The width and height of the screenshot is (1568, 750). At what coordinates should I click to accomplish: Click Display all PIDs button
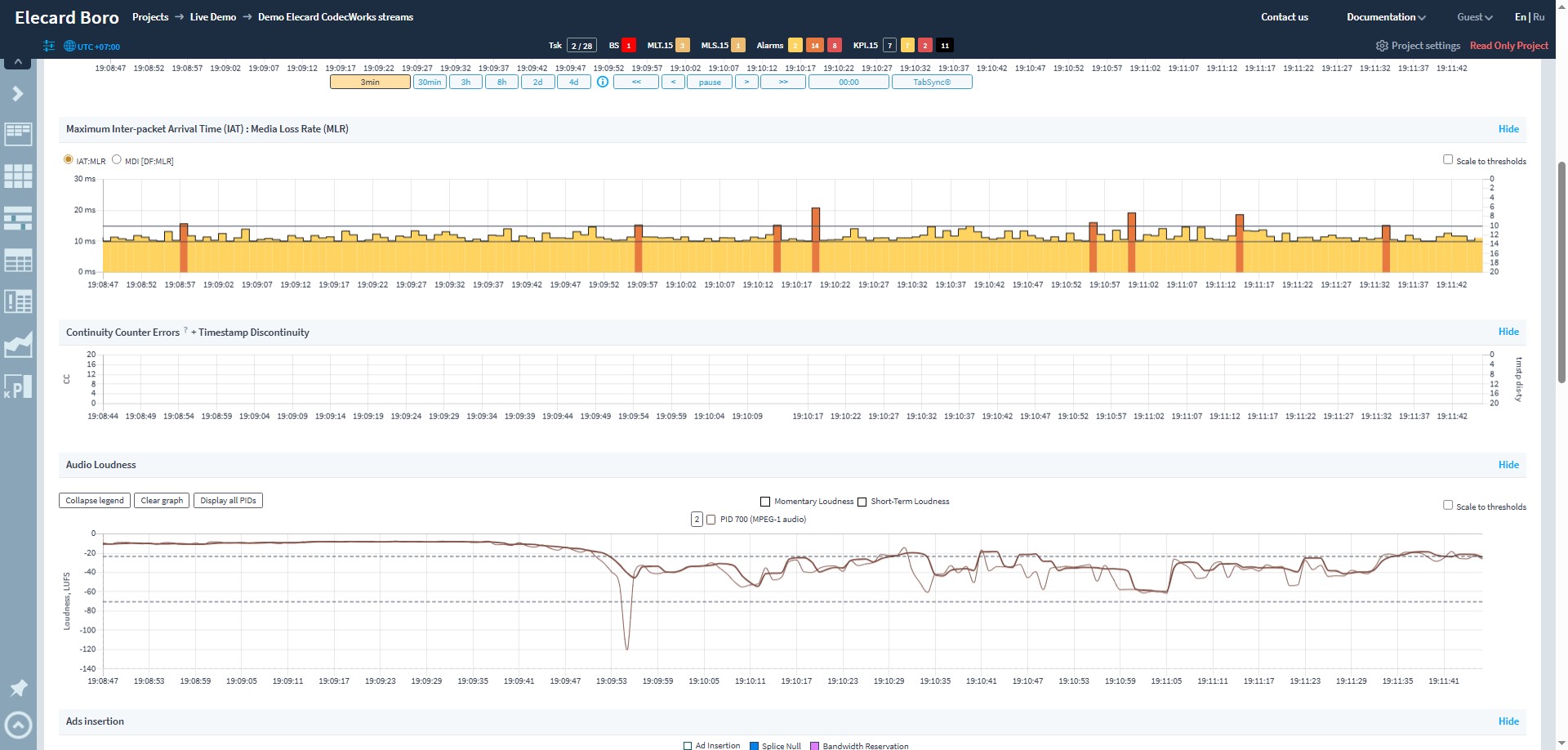228,501
